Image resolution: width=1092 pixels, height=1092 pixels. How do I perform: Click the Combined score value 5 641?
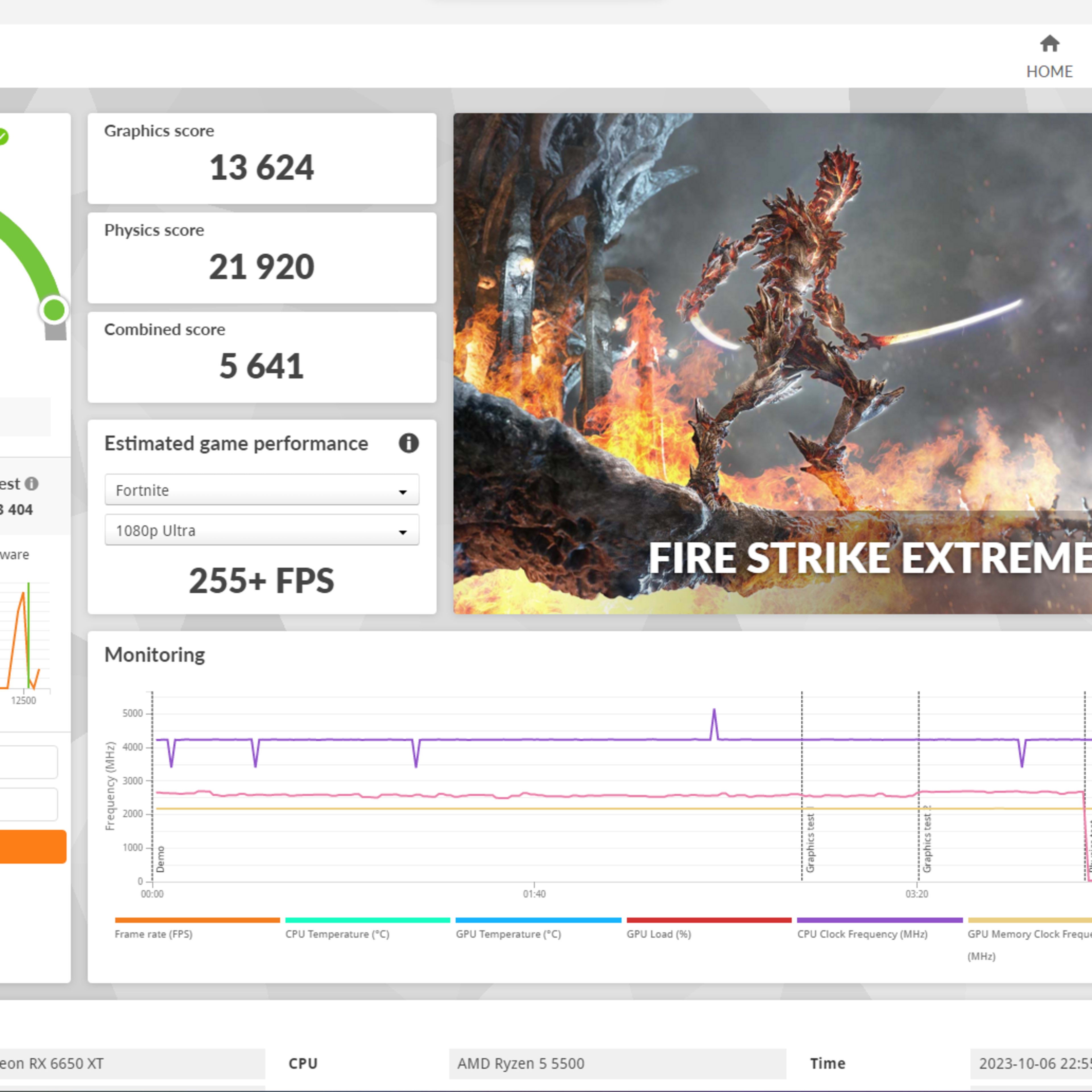coord(262,366)
